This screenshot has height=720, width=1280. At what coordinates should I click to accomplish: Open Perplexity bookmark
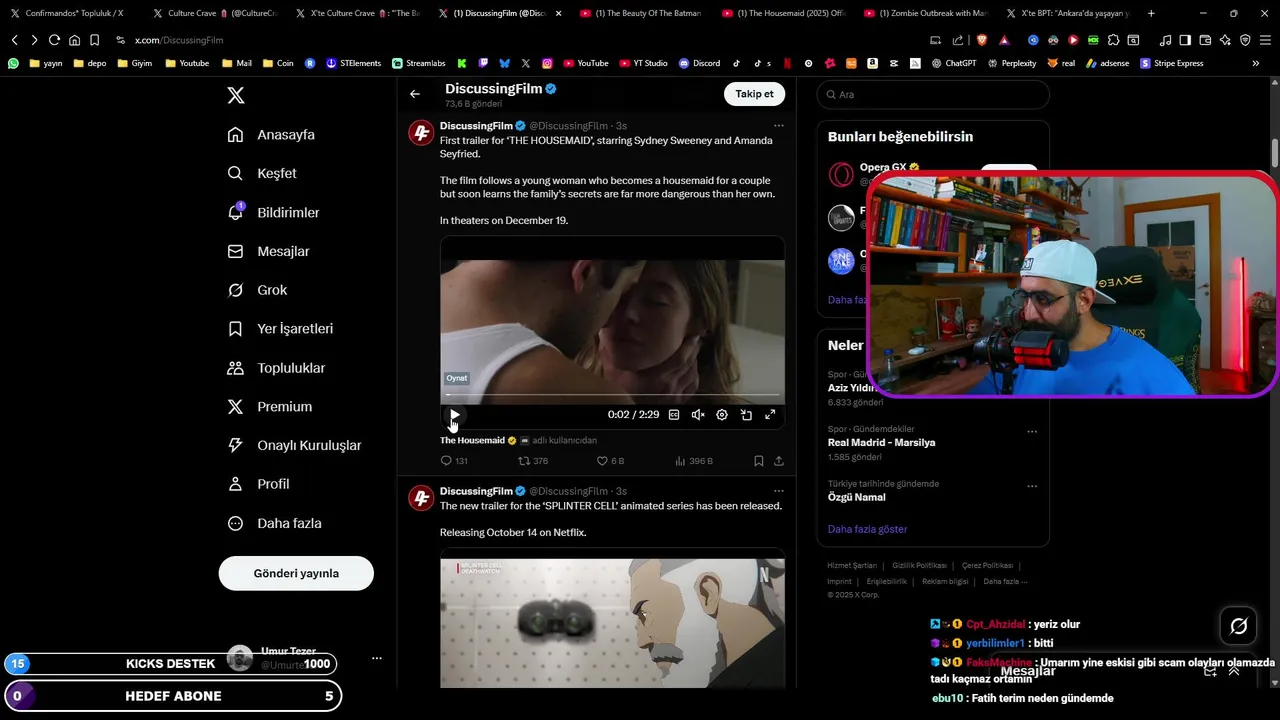pyautogui.click(x=1013, y=63)
